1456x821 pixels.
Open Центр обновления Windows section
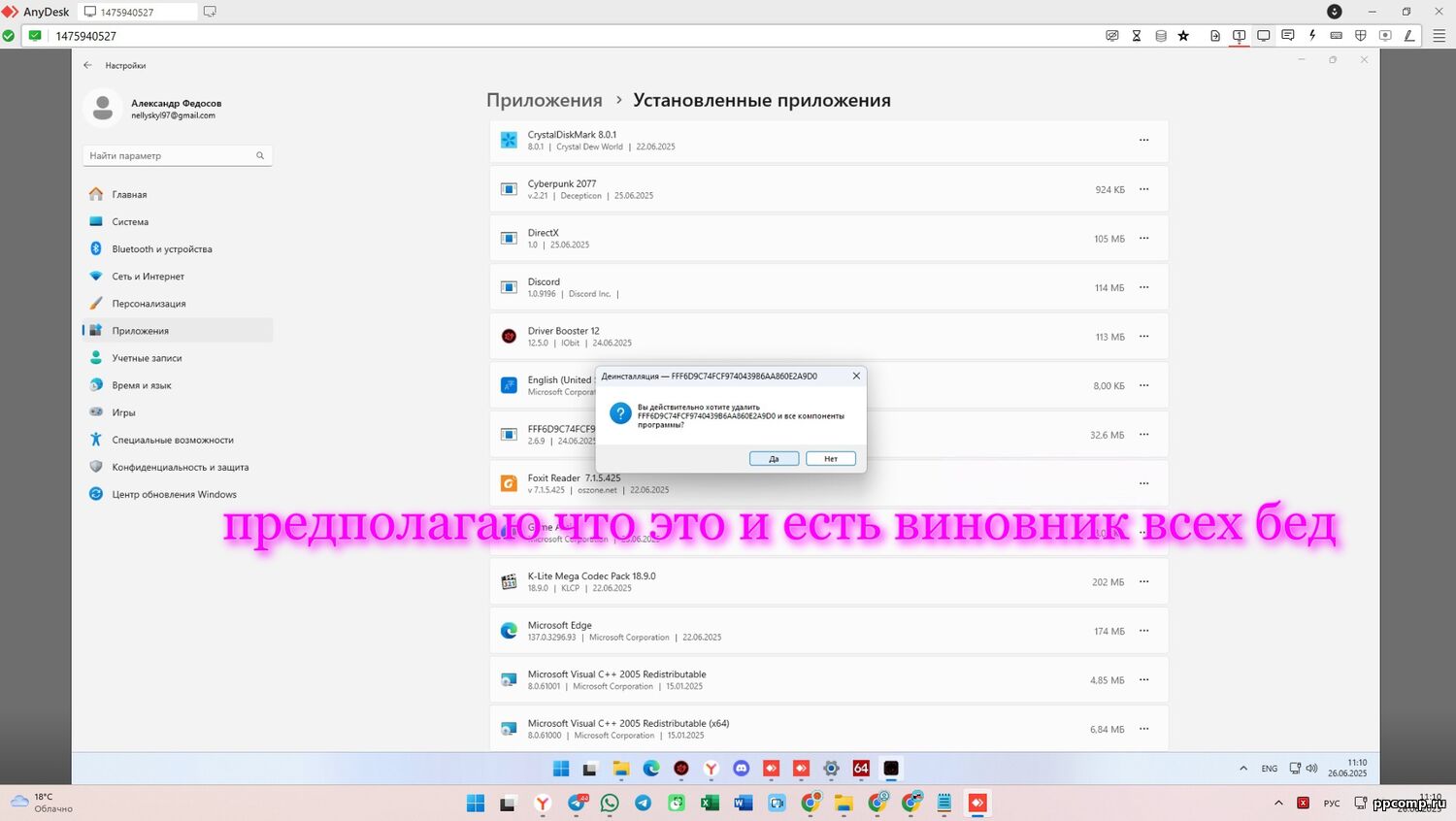click(x=178, y=493)
